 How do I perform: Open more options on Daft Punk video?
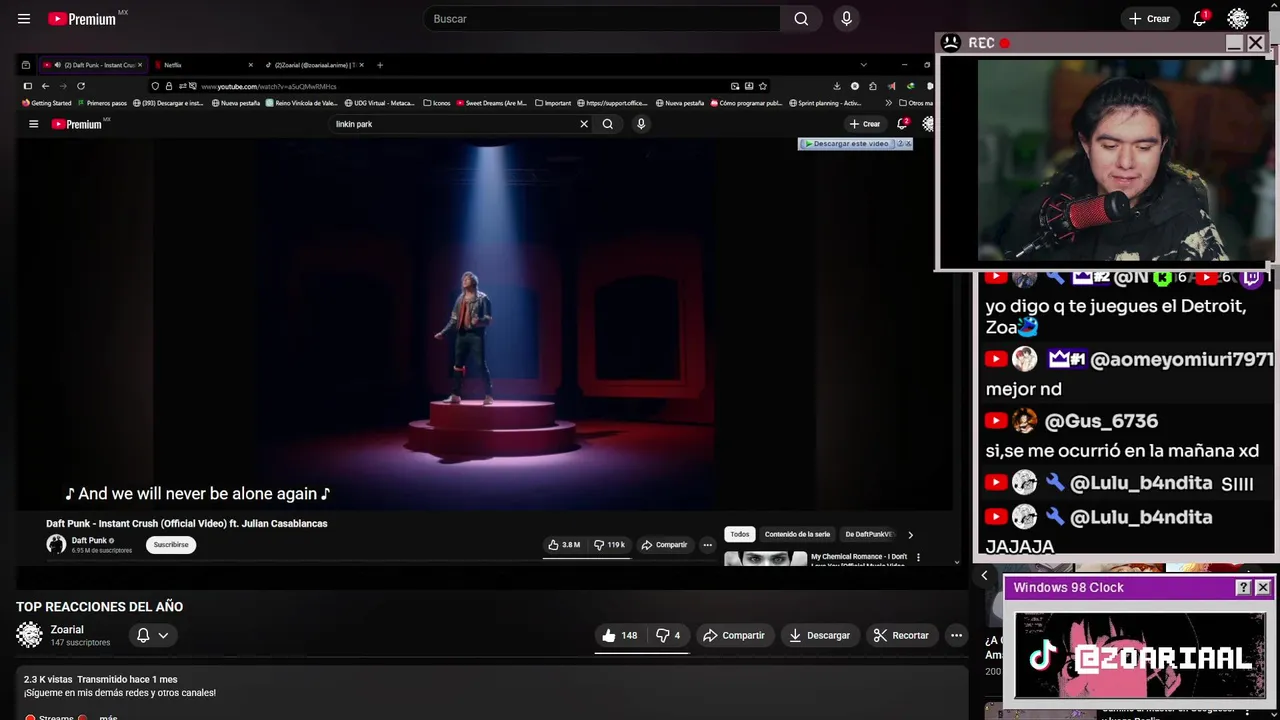click(707, 545)
